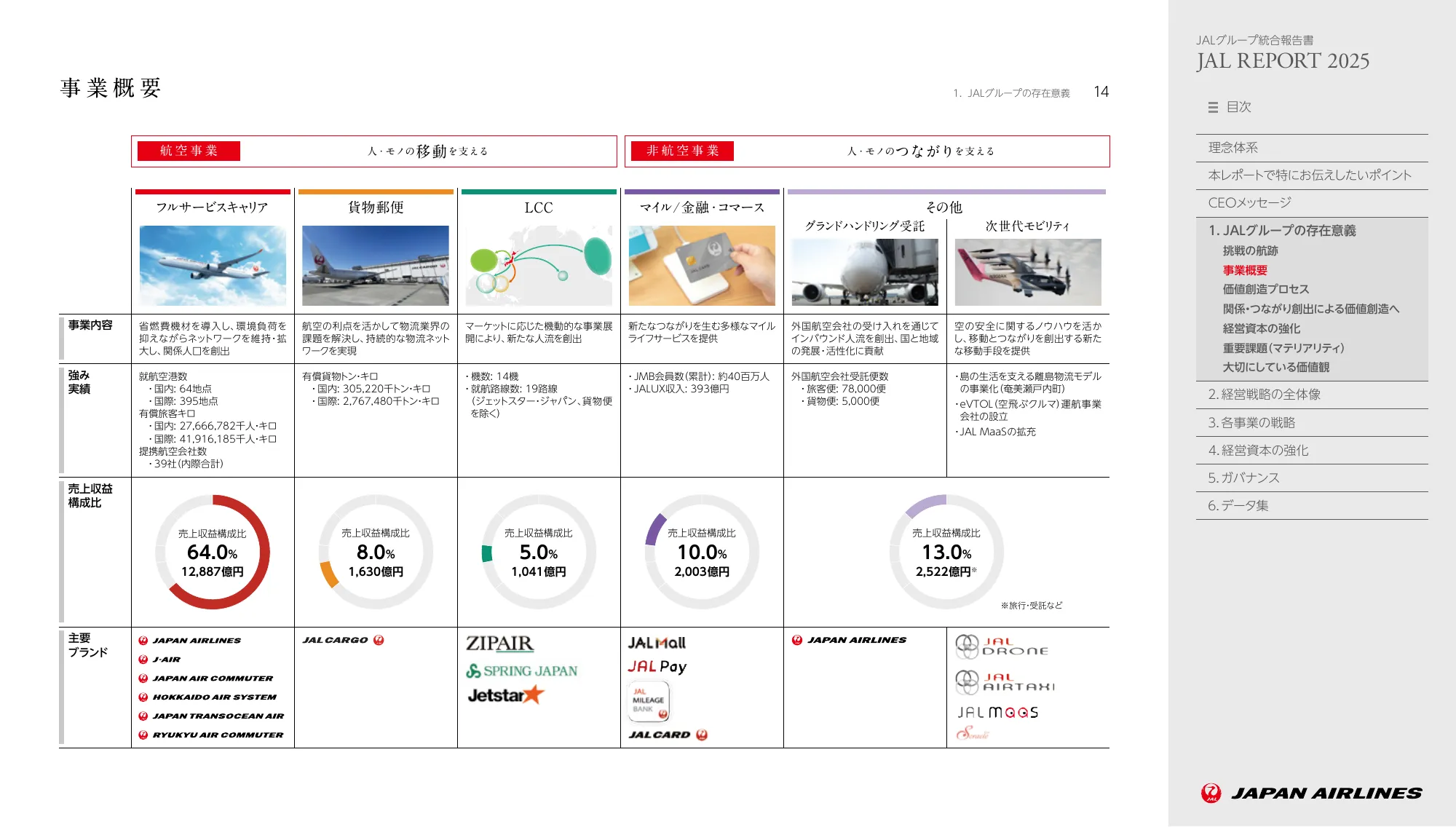The width and height of the screenshot is (1456, 827).
Task: Click the その他 column heading
Action: 944,207
